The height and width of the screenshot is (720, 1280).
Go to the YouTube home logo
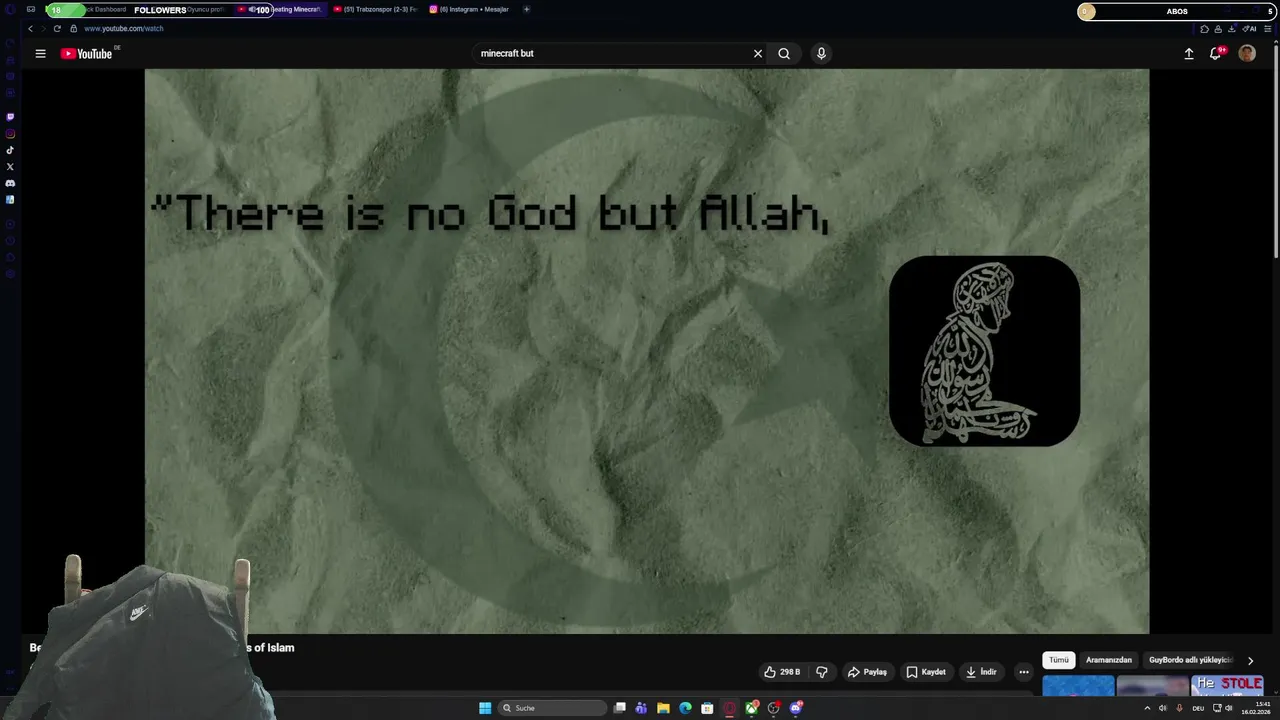click(87, 54)
